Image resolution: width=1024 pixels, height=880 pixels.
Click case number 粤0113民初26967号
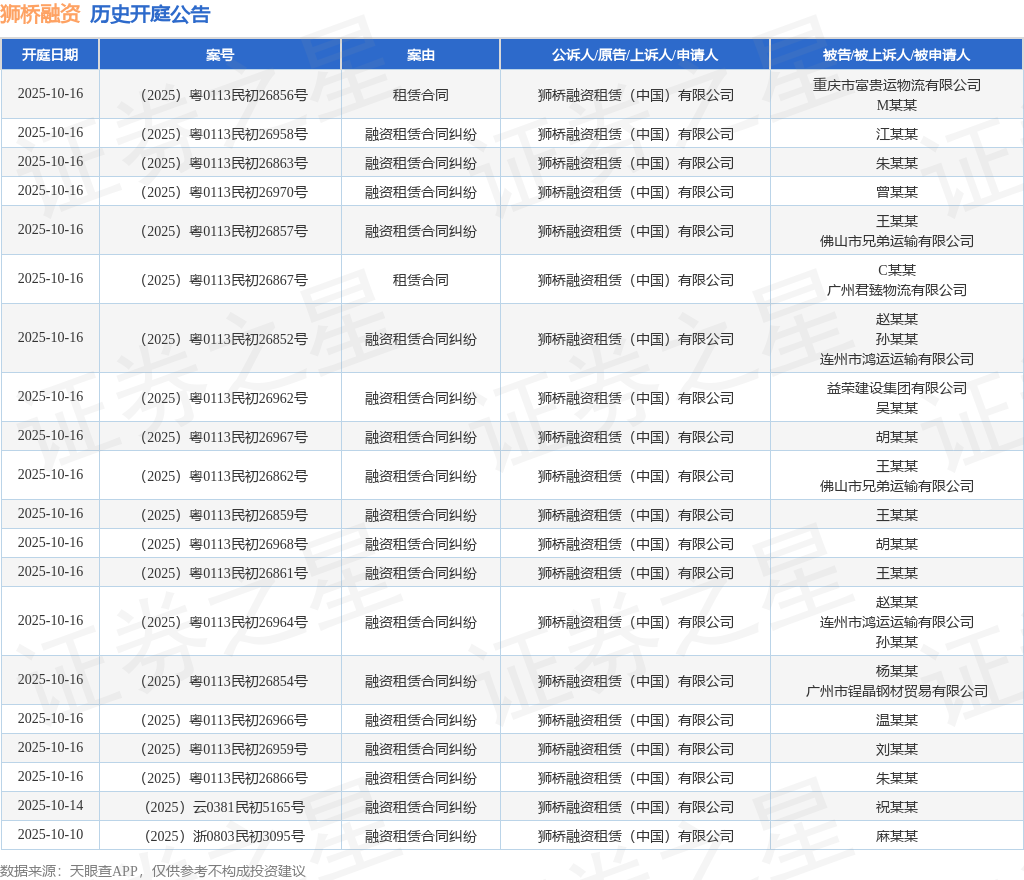(224, 437)
